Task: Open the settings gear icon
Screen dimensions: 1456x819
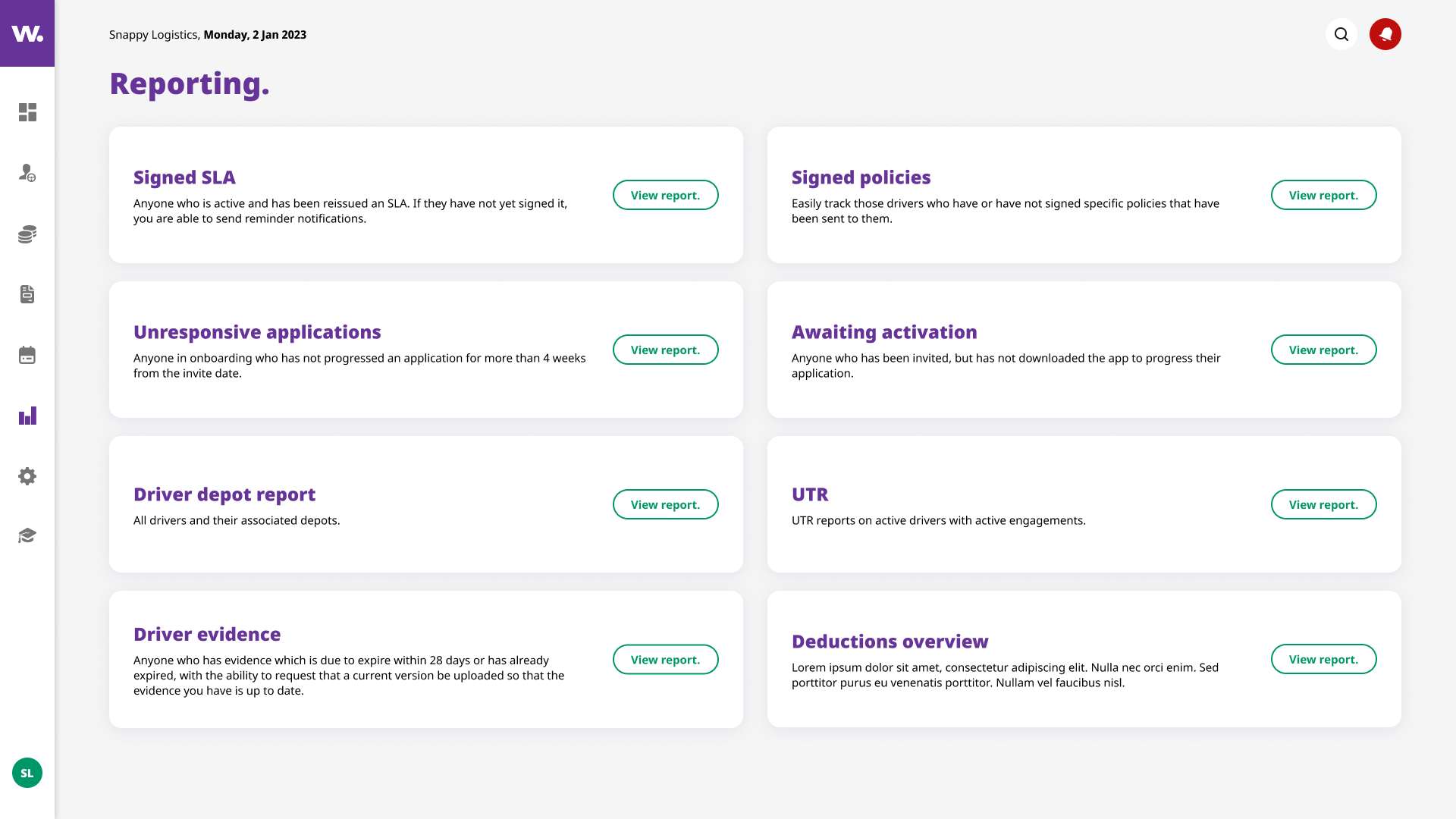Action: coord(27,476)
